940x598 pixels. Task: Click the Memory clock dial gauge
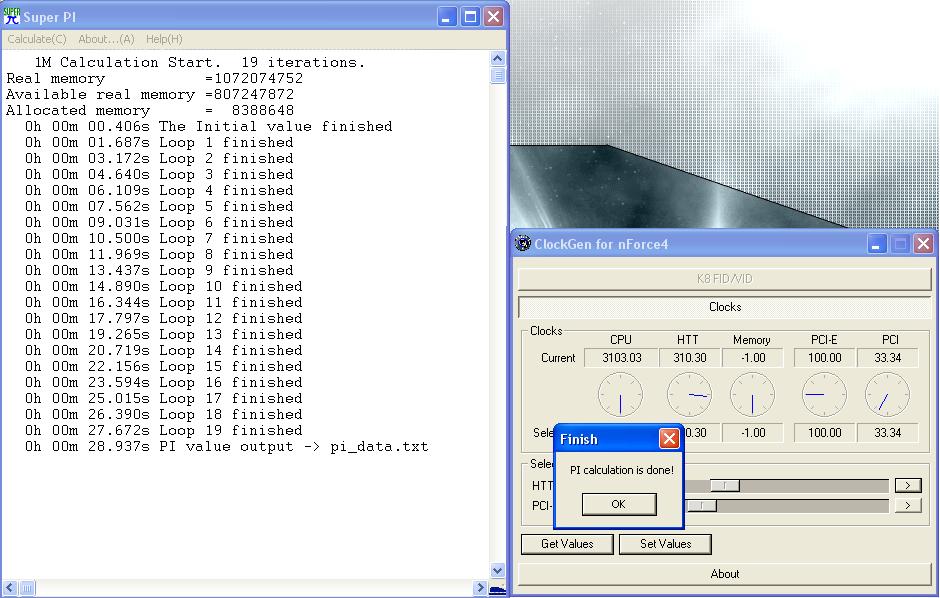752,395
